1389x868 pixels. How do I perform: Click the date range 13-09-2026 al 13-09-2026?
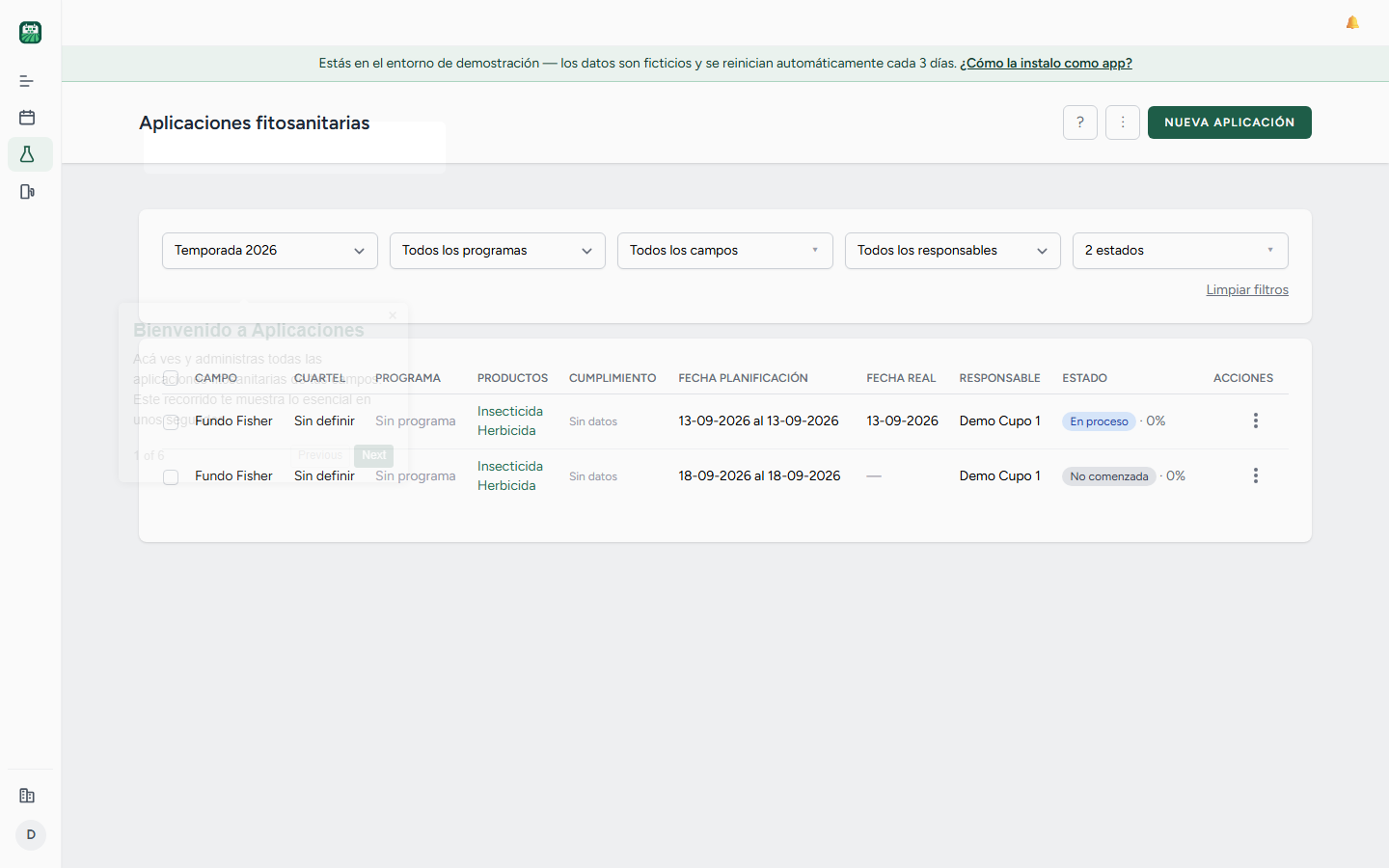758,420
